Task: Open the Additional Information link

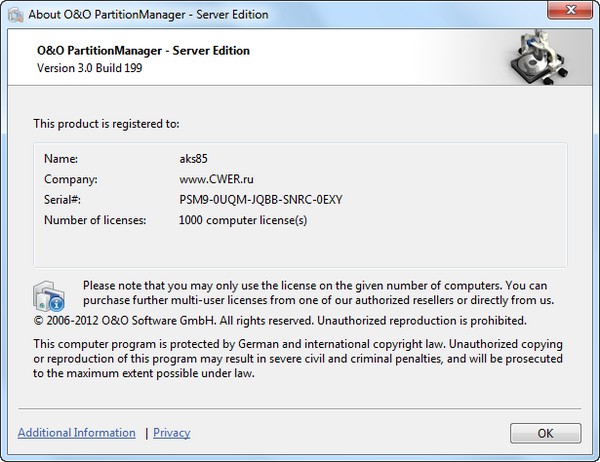Action: 77,433
